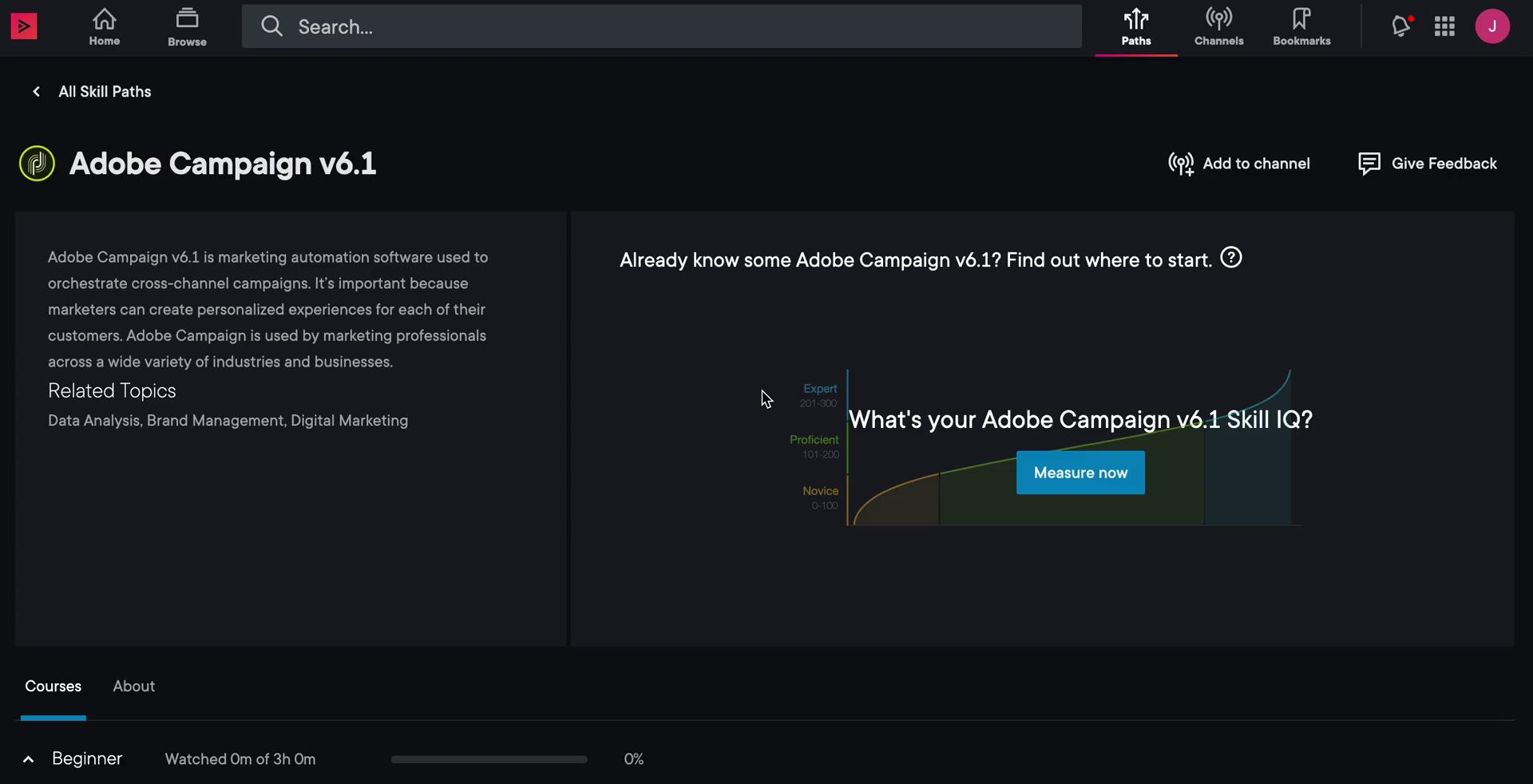Open the Bookmarks tab
The width and height of the screenshot is (1533, 784).
coord(1301,27)
